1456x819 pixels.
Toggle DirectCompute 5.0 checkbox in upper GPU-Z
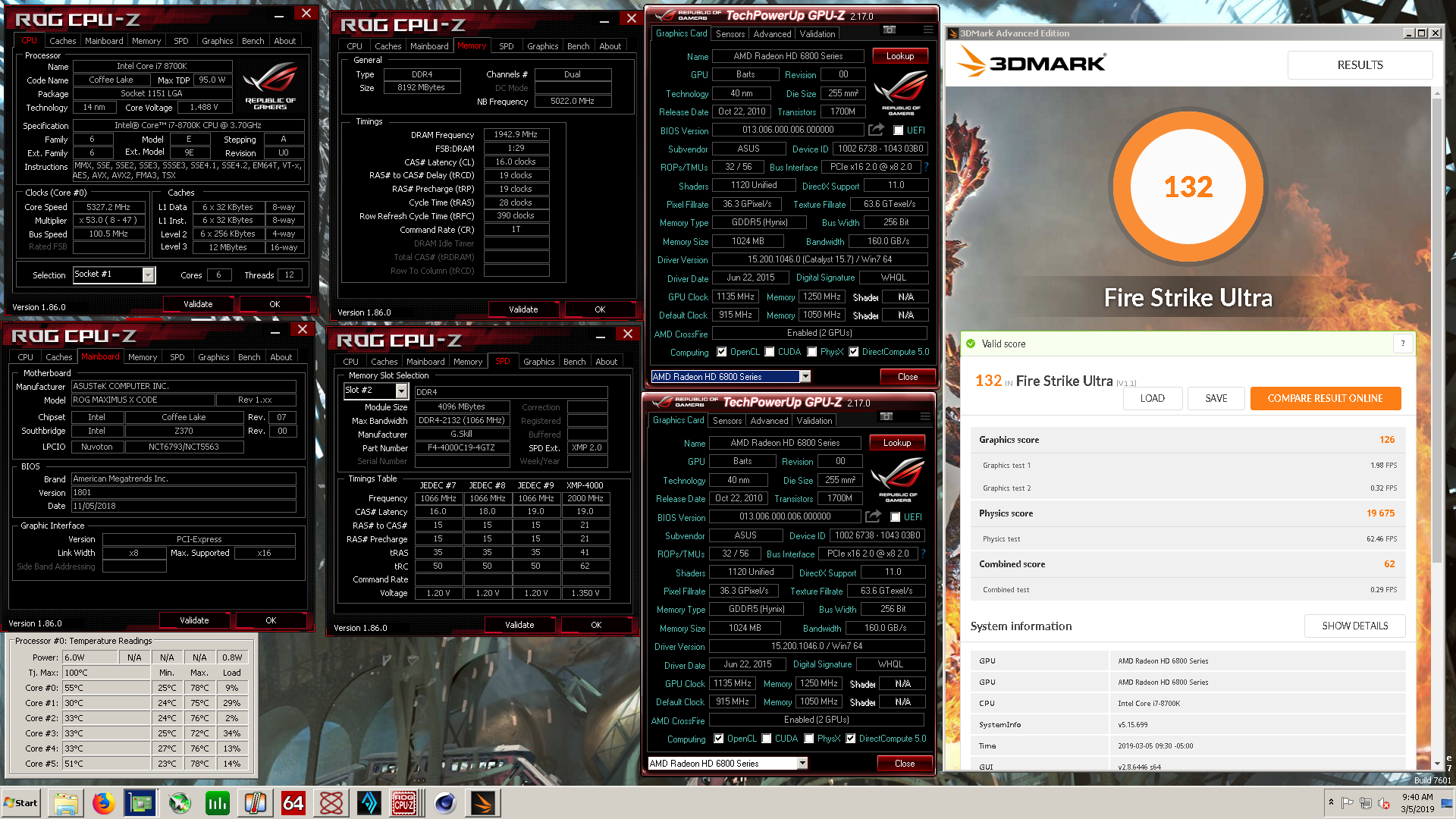(854, 352)
